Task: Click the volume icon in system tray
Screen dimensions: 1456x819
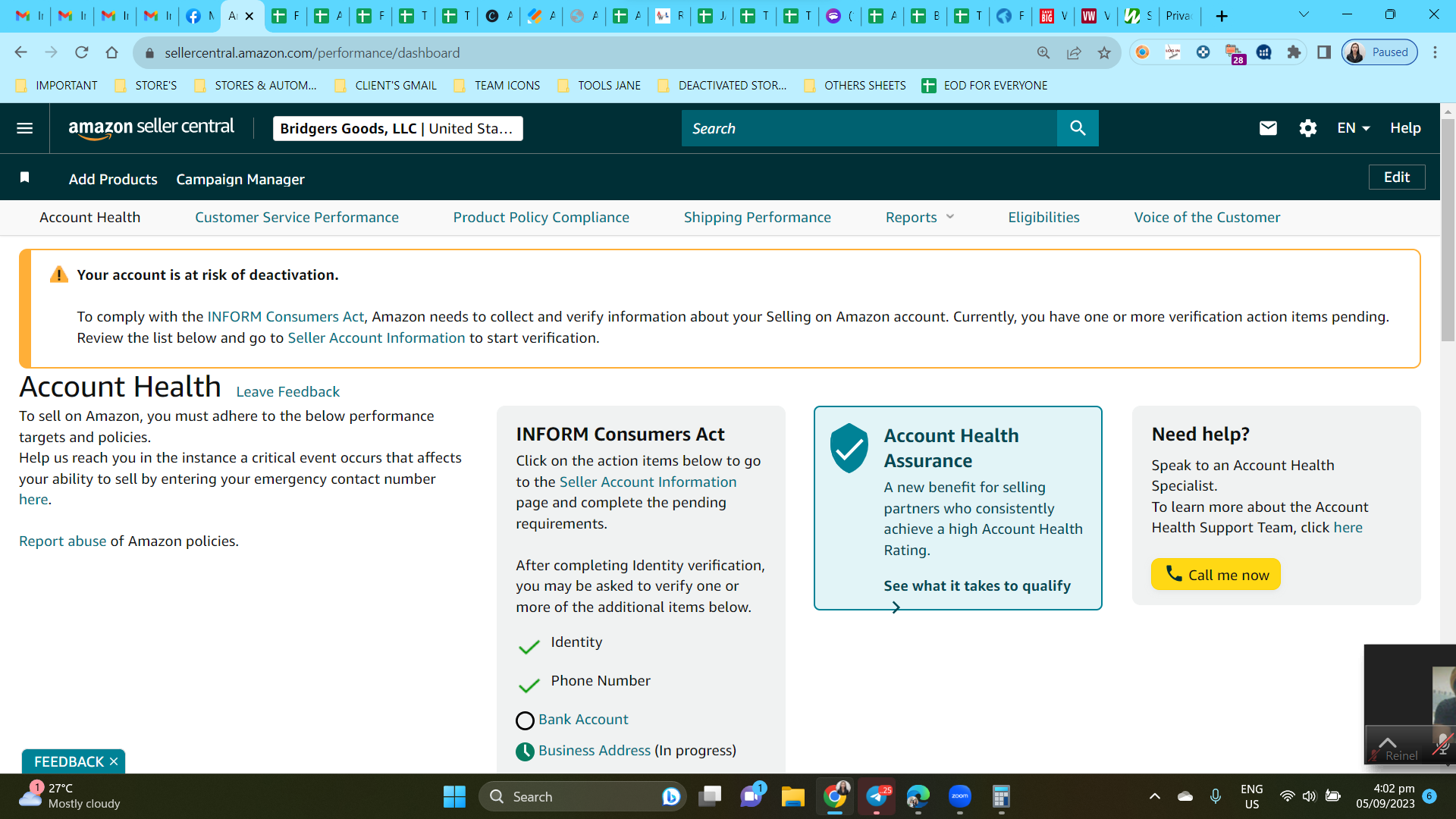Action: [1309, 796]
